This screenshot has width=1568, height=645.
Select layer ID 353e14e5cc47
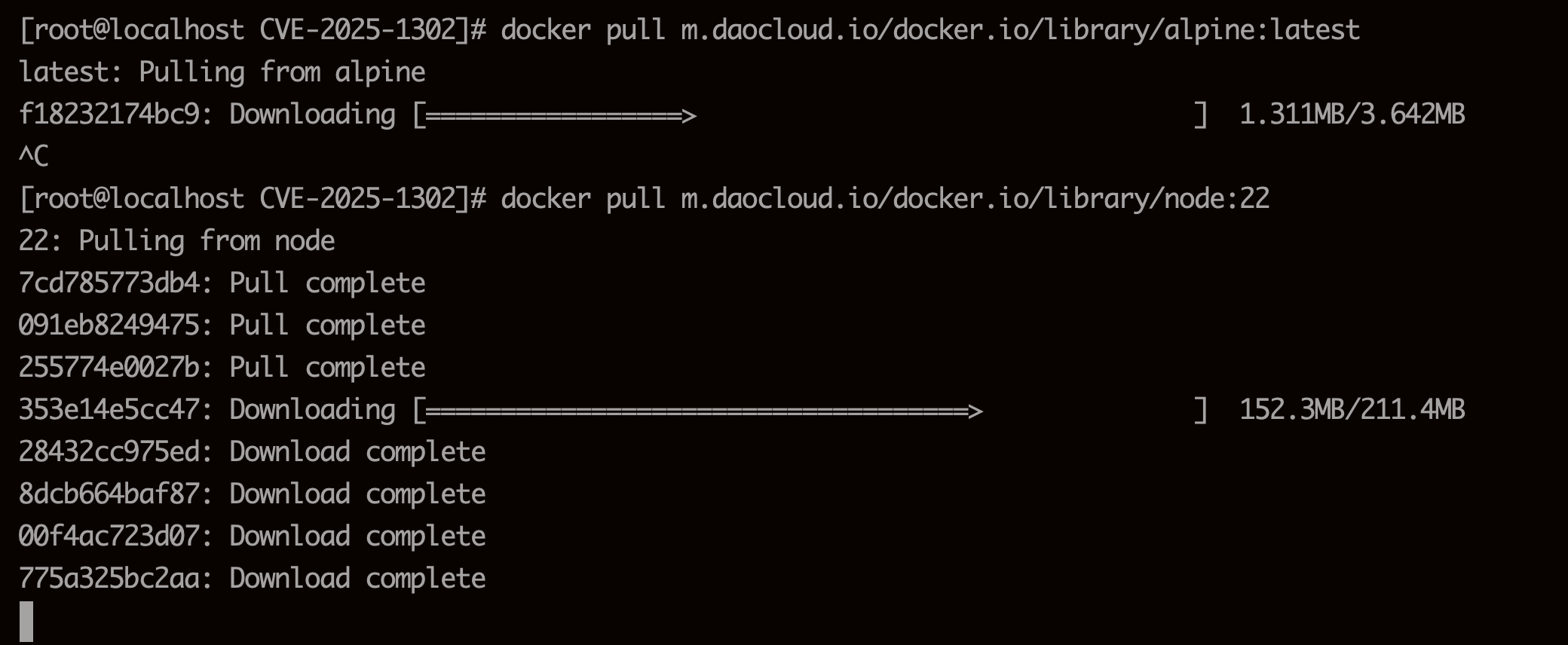pyautogui.click(x=109, y=410)
